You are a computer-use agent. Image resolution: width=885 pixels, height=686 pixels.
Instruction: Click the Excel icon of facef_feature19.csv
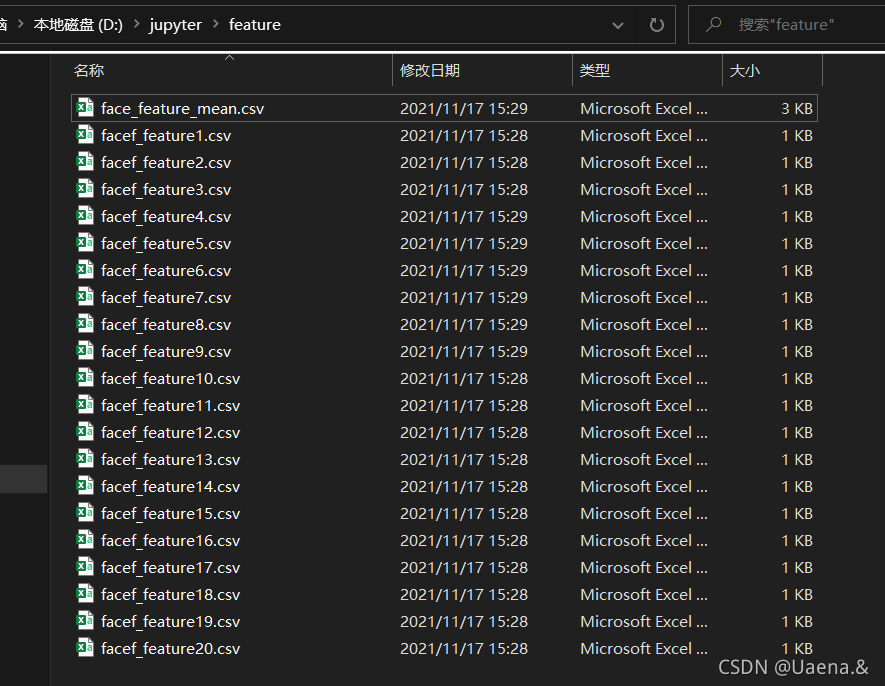85,621
